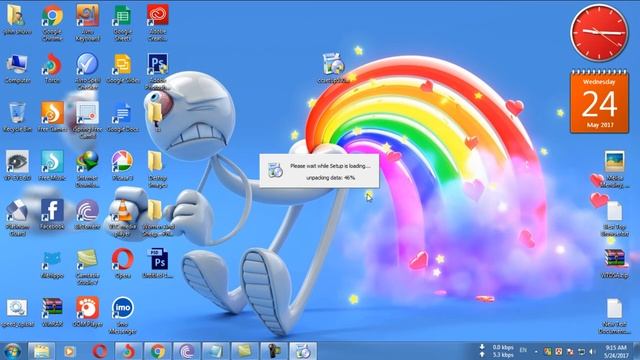Image resolution: width=640 pixels, height=360 pixels.
Task: Open the setup installer icon beside the rainbow
Action: [x=333, y=68]
